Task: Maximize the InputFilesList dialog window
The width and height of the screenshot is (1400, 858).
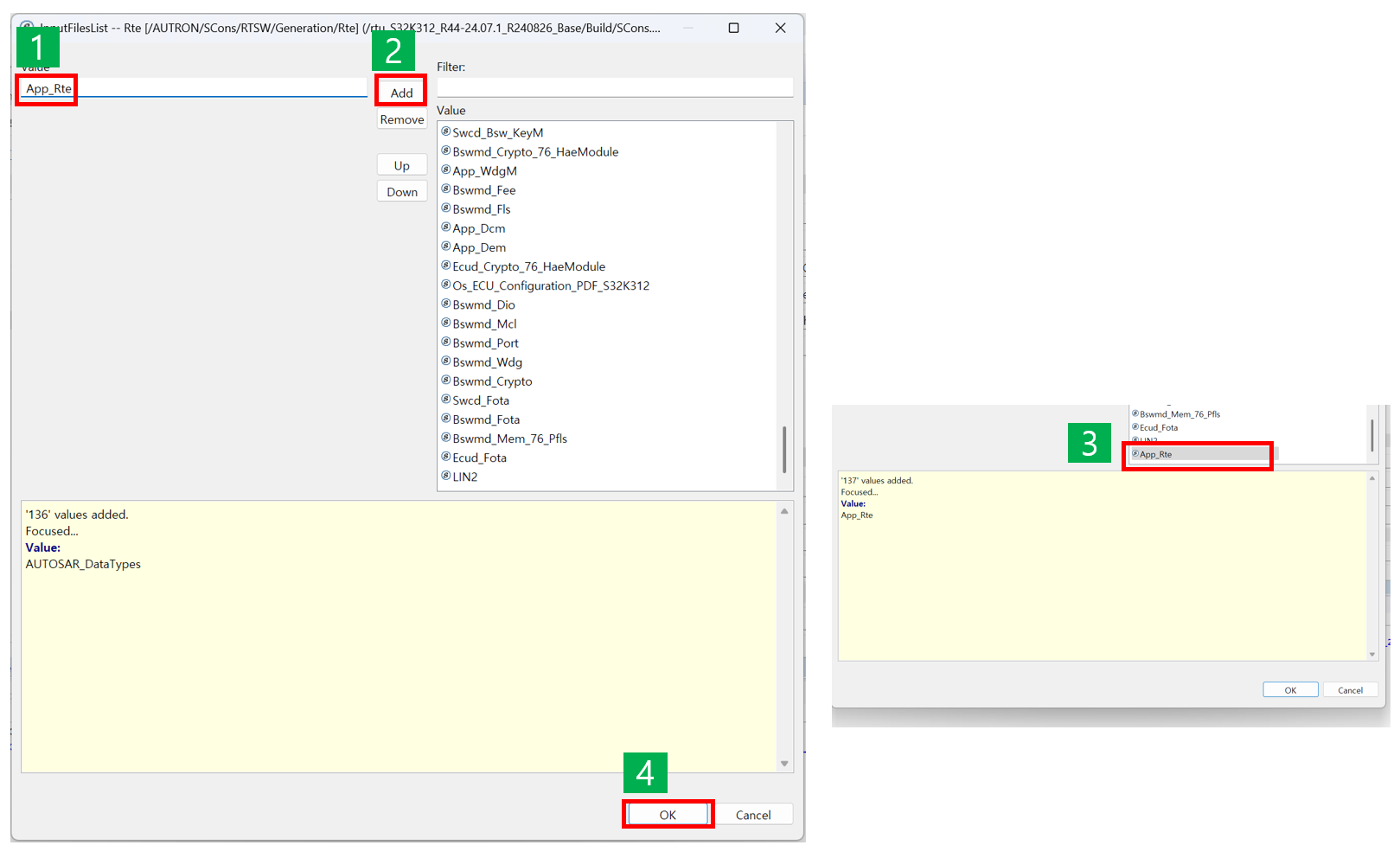Action: 733,28
